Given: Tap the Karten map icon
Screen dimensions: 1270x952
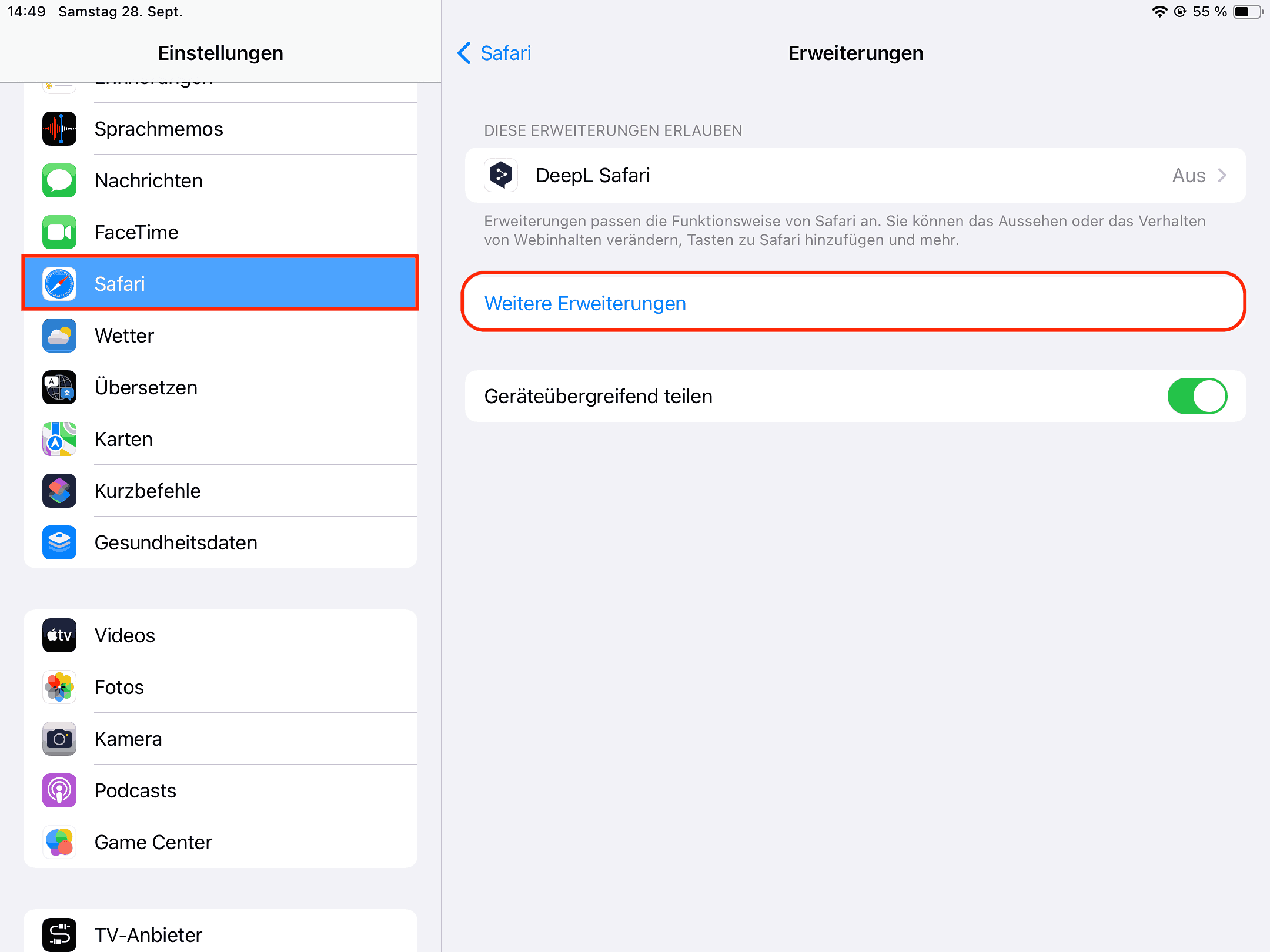Looking at the screenshot, I should (x=59, y=439).
